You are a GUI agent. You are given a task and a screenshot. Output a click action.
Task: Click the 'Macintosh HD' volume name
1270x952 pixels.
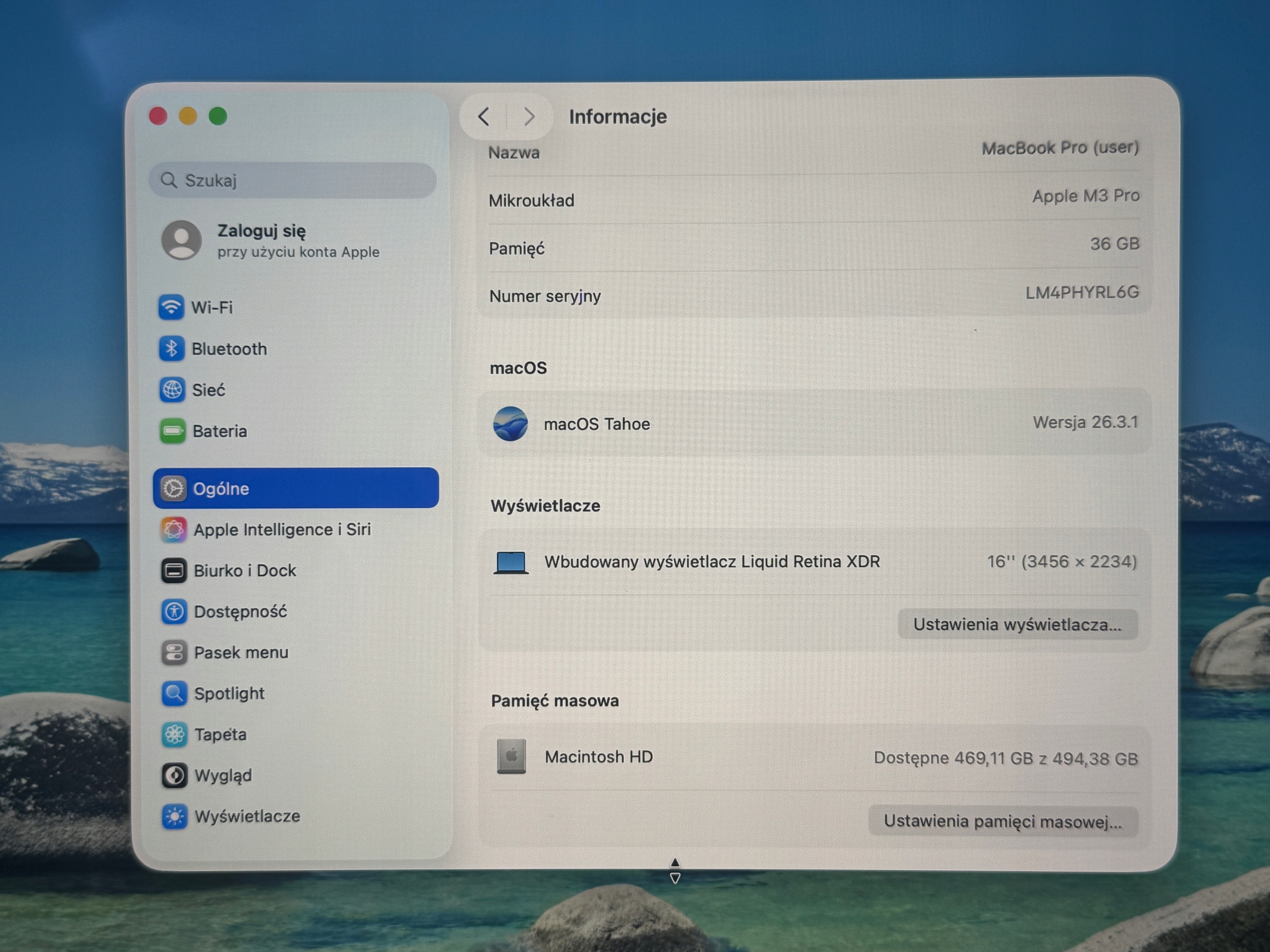point(599,757)
